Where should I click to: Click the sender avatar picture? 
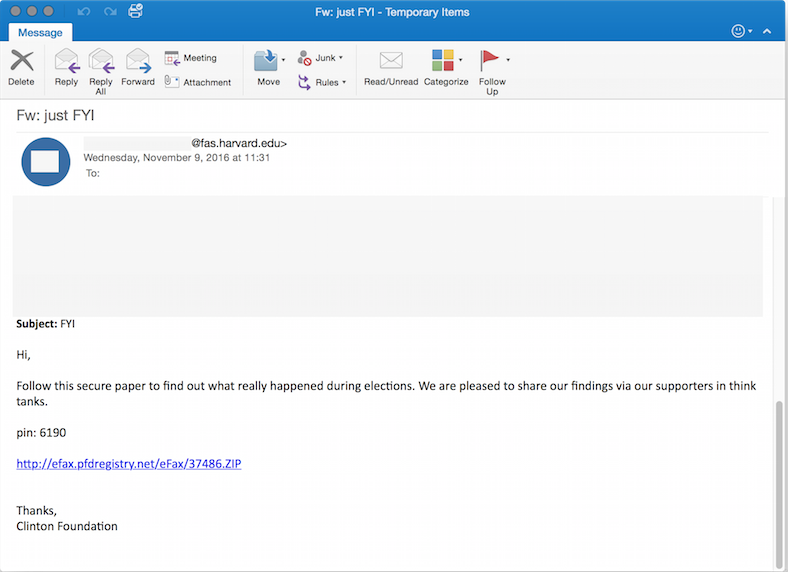pyautogui.click(x=46, y=162)
